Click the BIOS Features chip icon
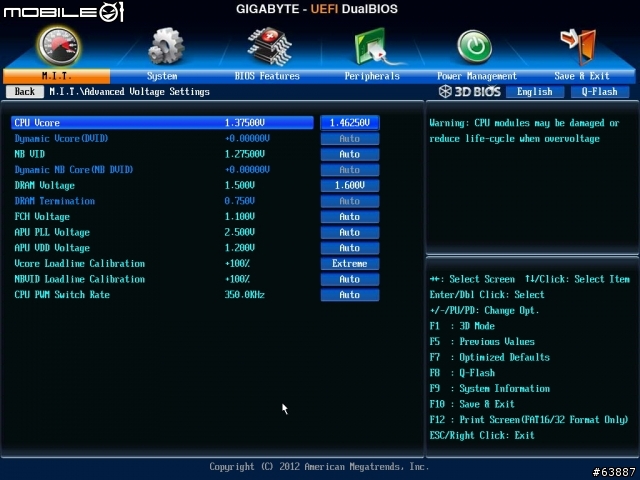The image size is (640, 480). click(x=269, y=46)
